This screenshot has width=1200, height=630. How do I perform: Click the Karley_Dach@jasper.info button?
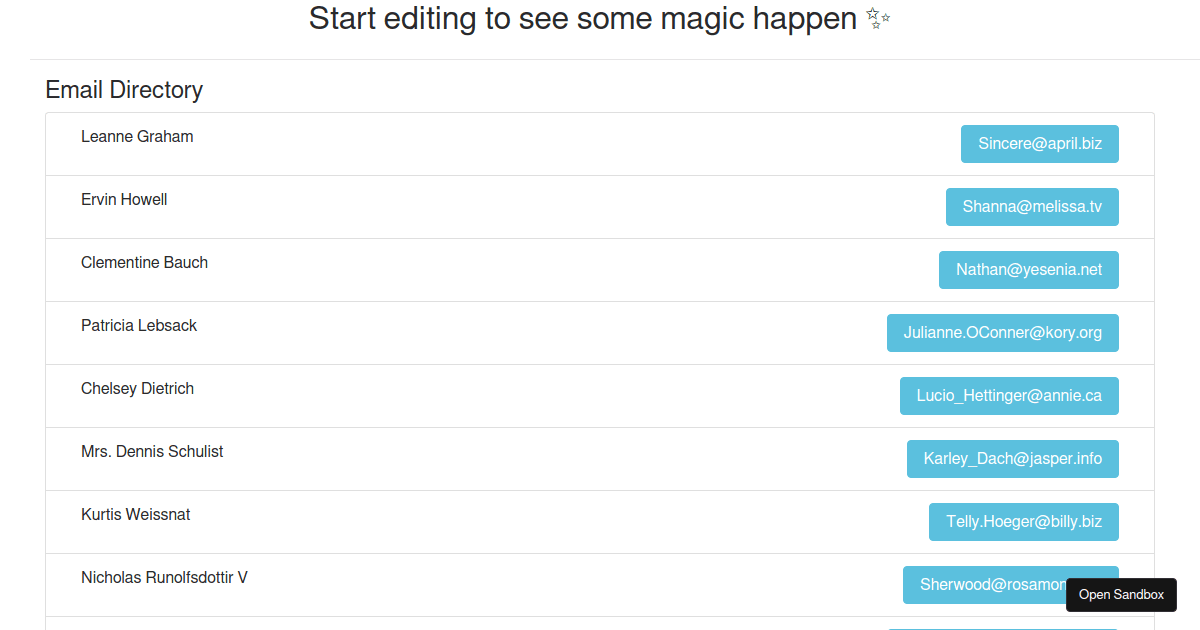tap(1012, 459)
